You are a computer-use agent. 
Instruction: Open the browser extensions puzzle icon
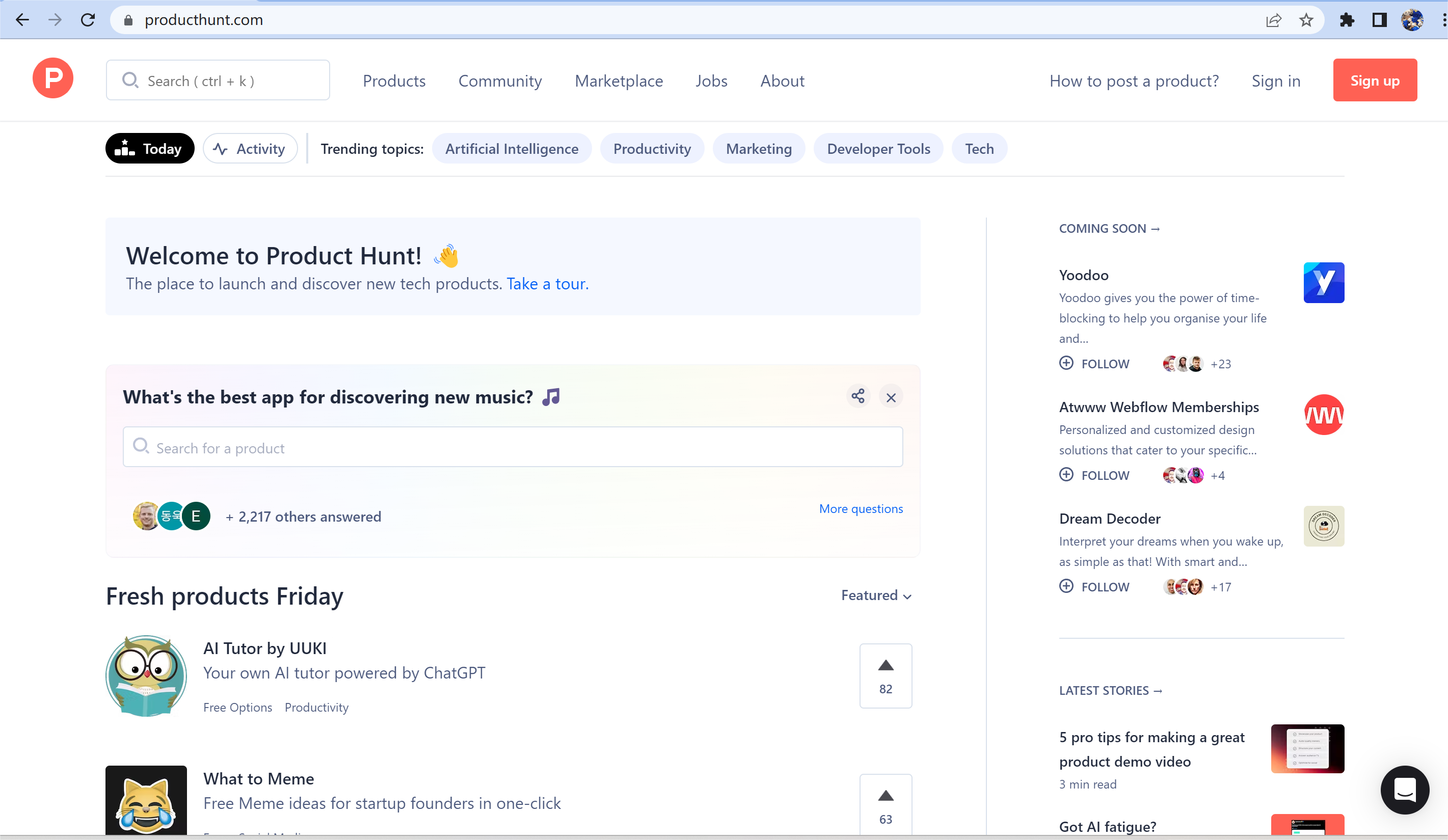click(x=1346, y=20)
